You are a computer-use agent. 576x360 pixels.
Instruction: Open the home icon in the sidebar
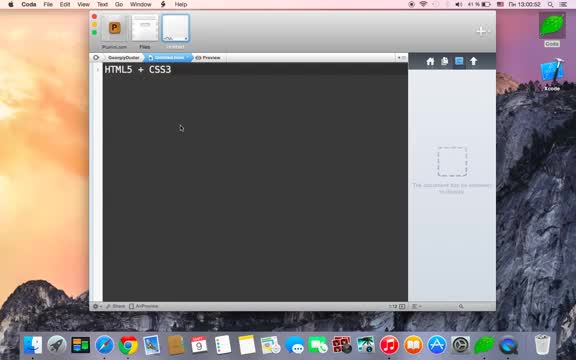click(430, 61)
